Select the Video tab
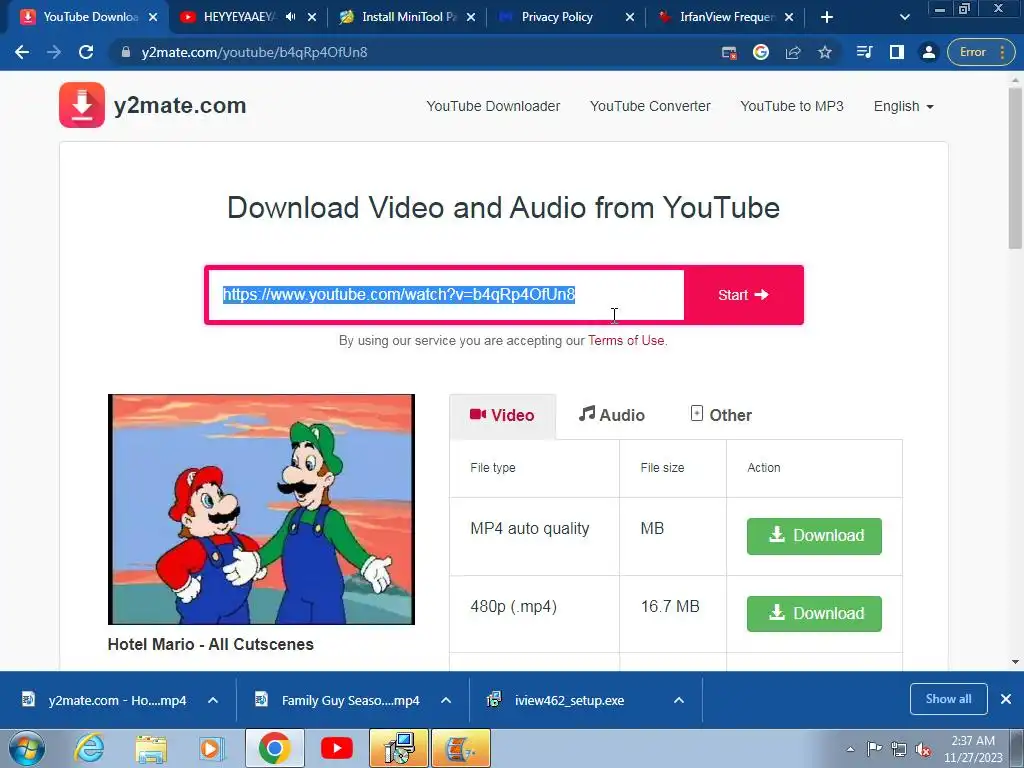1024x768 pixels. 502,415
